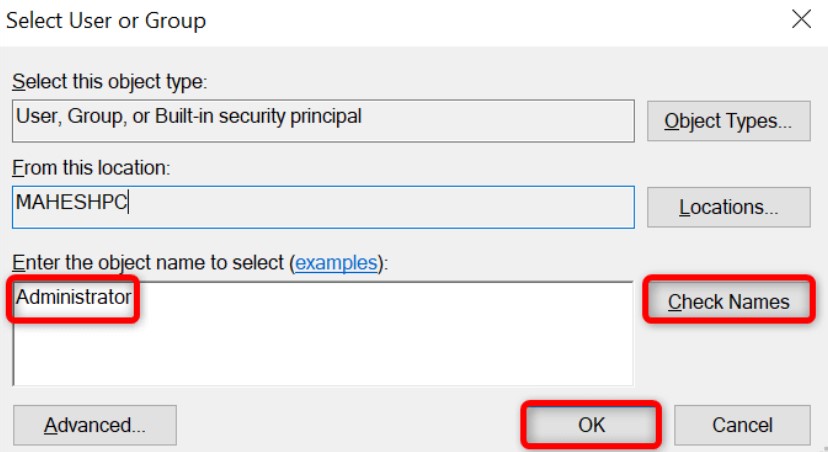Cancel the user selection dialog
This screenshot has height=452, width=828.
tap(741, 425)
